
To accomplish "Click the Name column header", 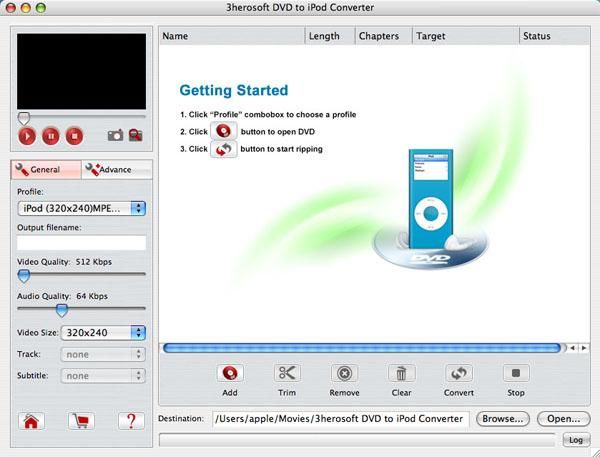I will 232,36.
